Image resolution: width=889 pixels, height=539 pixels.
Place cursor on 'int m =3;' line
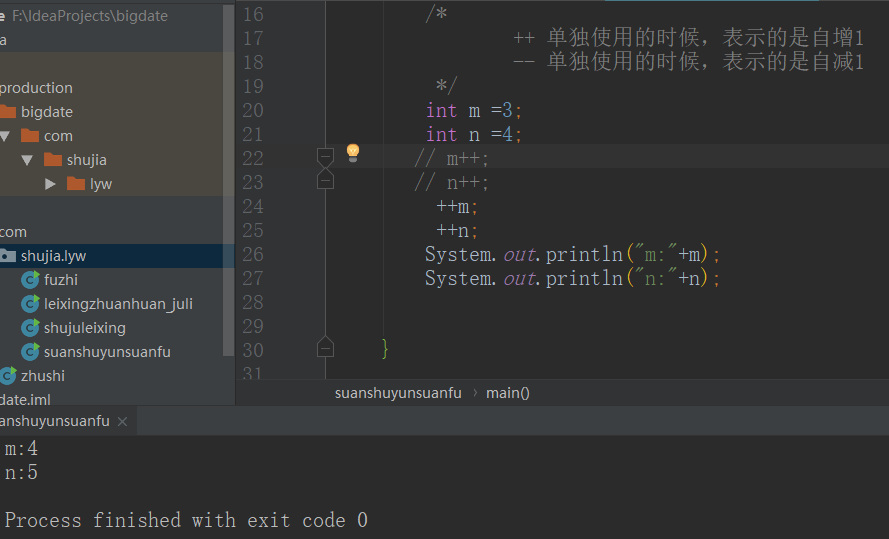473,110
